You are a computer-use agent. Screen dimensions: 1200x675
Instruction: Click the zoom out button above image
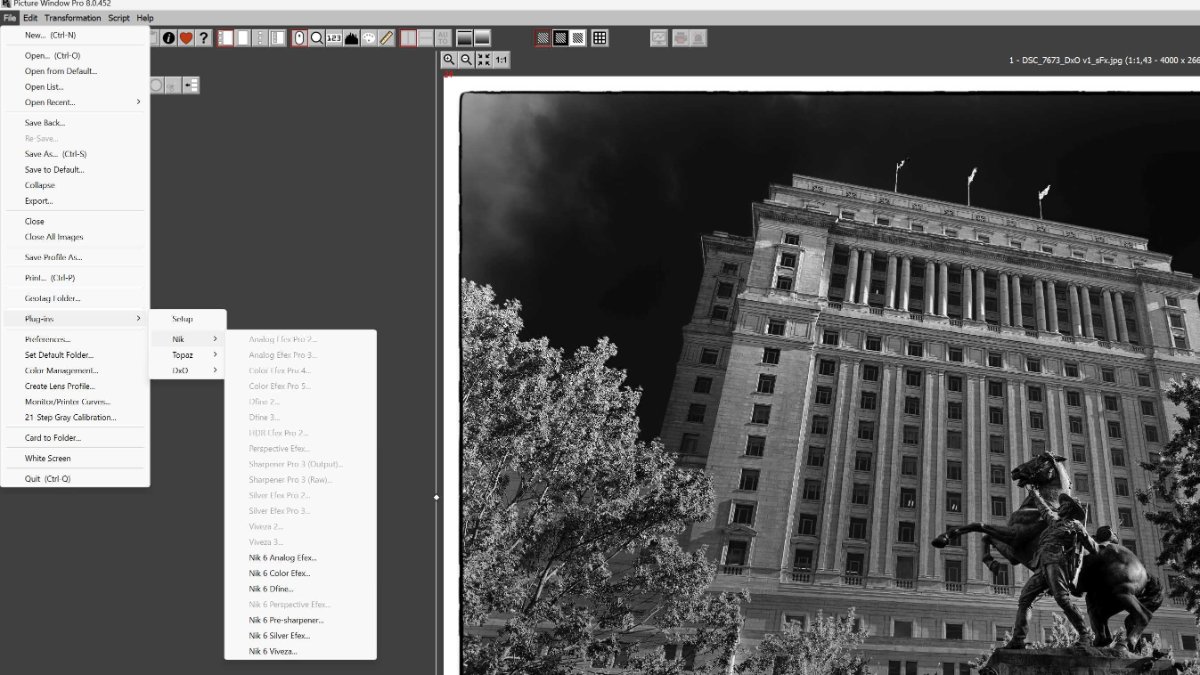tap(466, 60)
